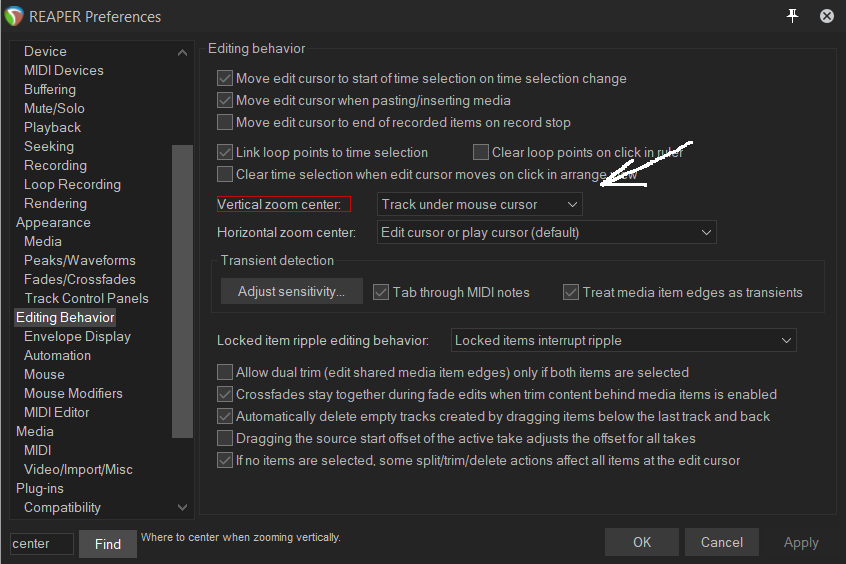
Task: Click the REAPER logo icon
Action: pyautogui.click(x=13, y=16)
